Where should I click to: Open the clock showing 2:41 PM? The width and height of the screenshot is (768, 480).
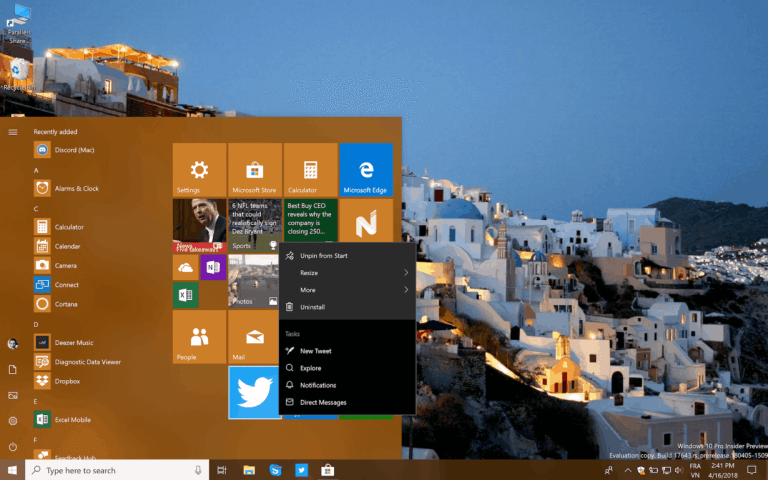pyautogui.click(x=722, y=470)
